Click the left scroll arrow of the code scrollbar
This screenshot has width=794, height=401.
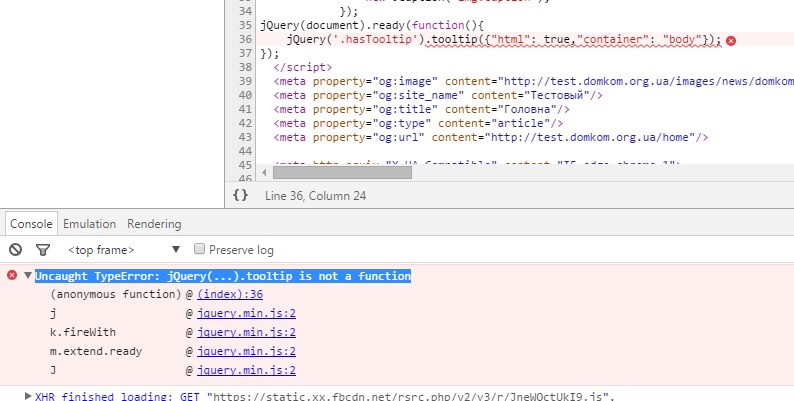pos(263,172)
